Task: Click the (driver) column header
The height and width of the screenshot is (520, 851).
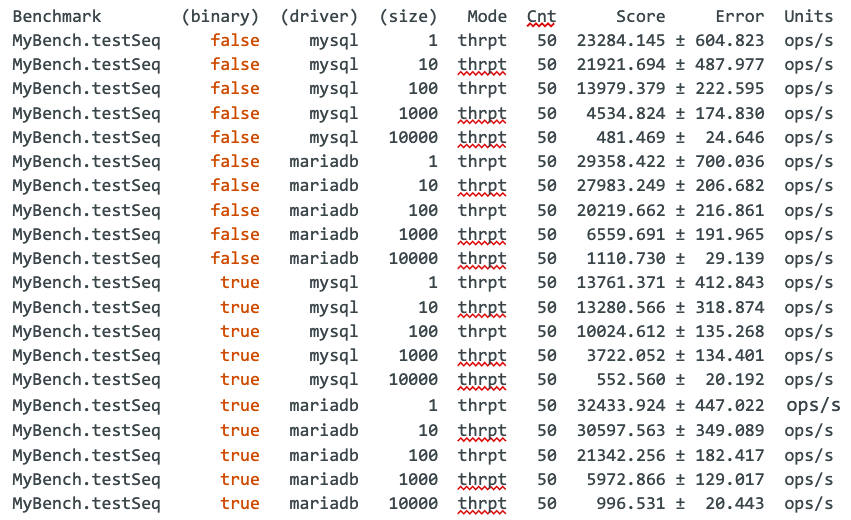Action: pos(319,17)
